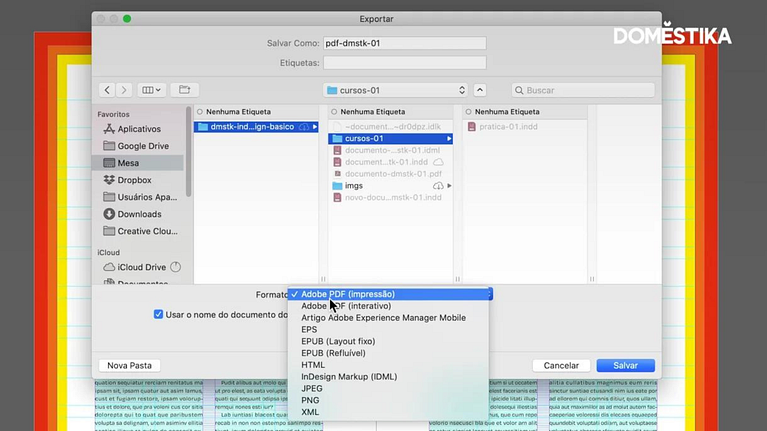Click the Buscar search field
The height and width of the screenshot is (431, 767).
(x=583, y=90)
